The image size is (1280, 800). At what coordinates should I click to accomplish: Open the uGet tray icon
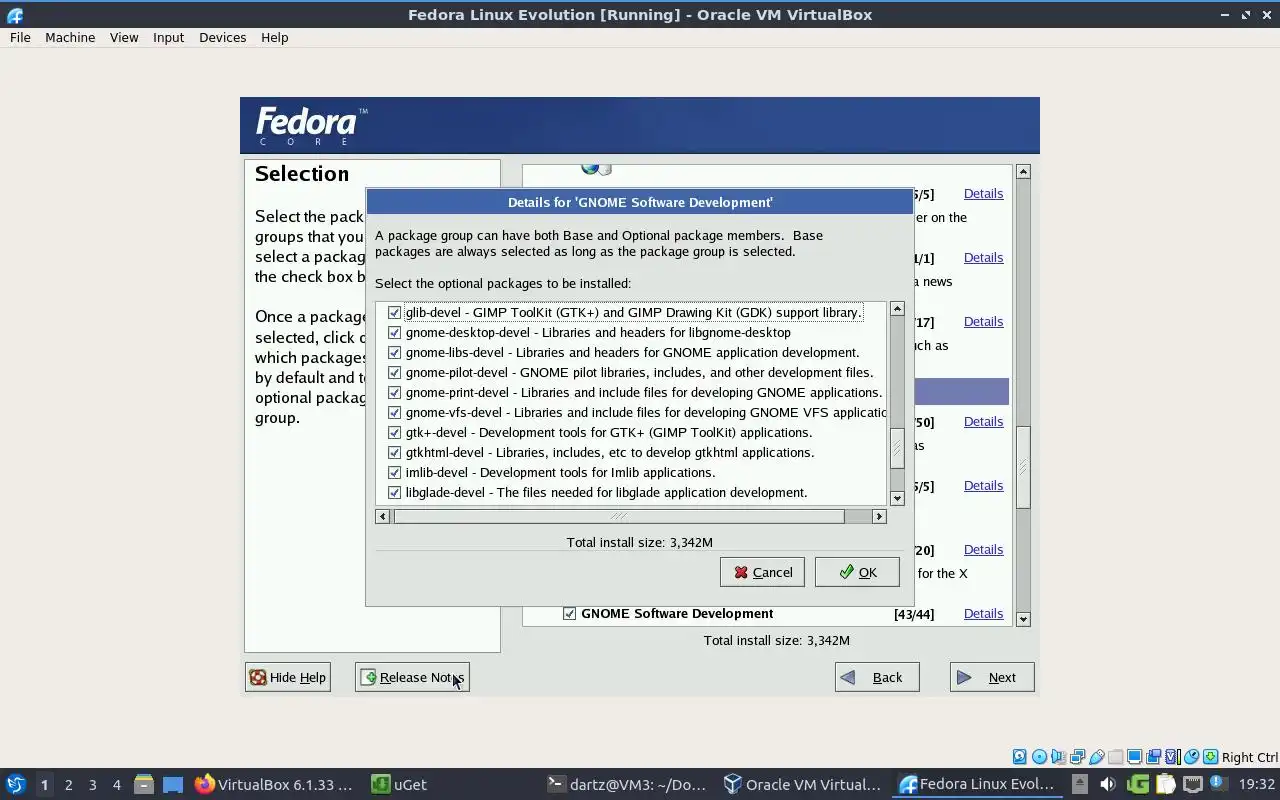pos(1138,784)
